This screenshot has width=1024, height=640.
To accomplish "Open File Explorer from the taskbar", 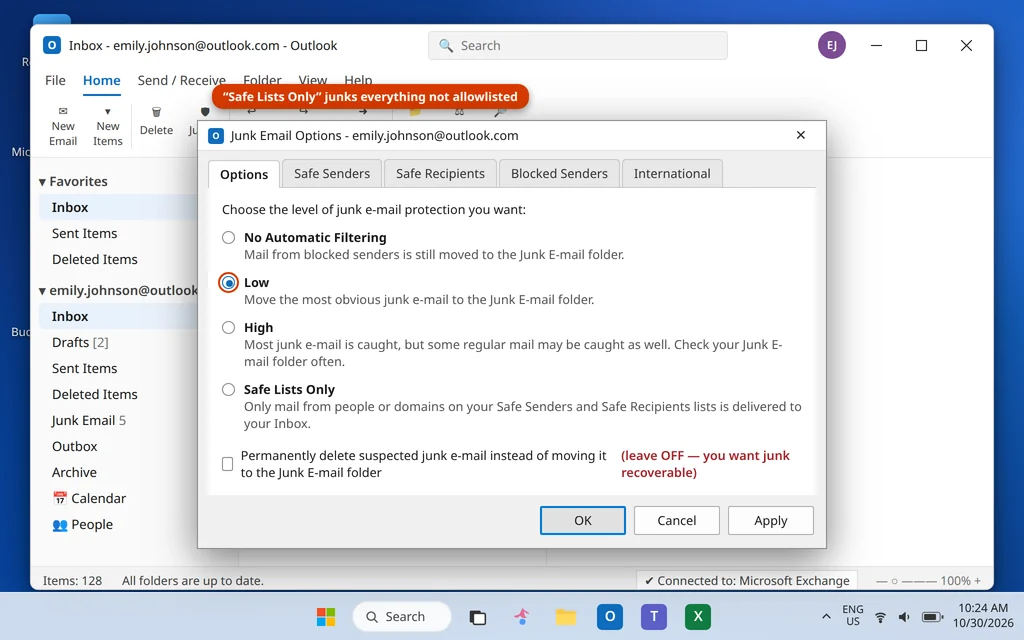I will click(566, 616).
